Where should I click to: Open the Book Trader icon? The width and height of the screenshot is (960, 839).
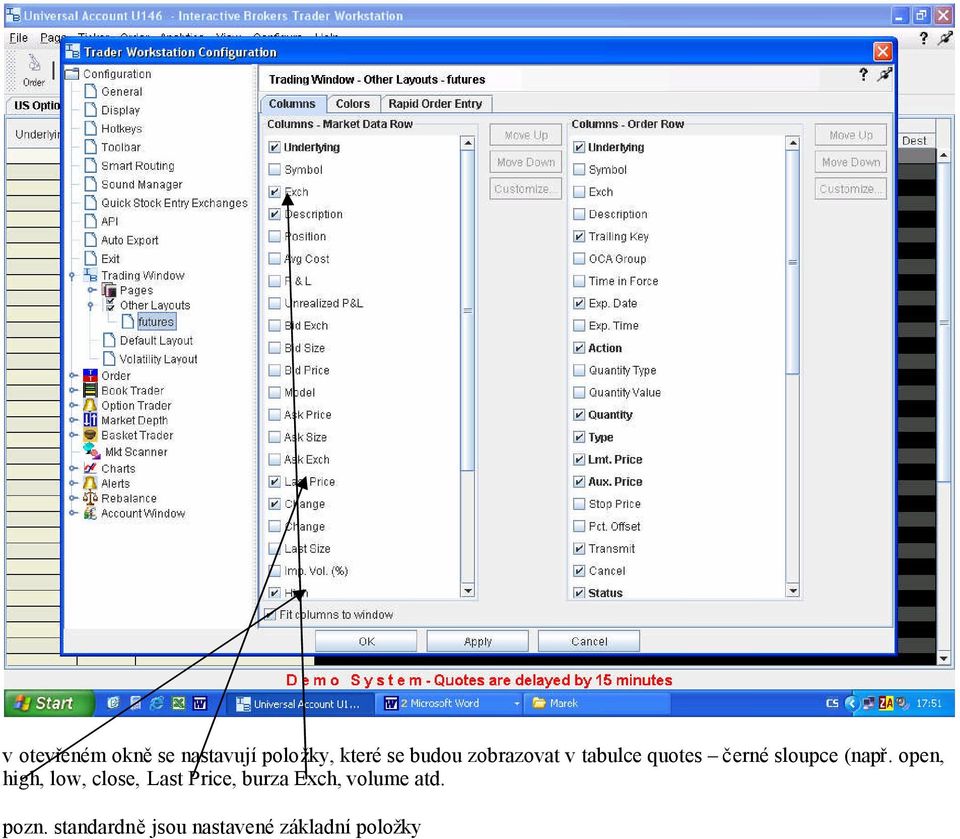pos(90,390)
